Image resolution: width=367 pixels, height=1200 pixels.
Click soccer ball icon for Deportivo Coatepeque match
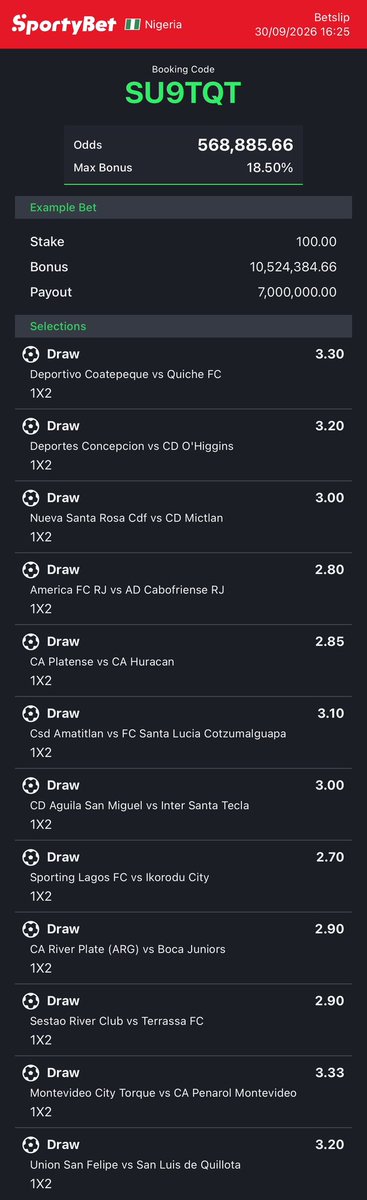coord(31,354)
